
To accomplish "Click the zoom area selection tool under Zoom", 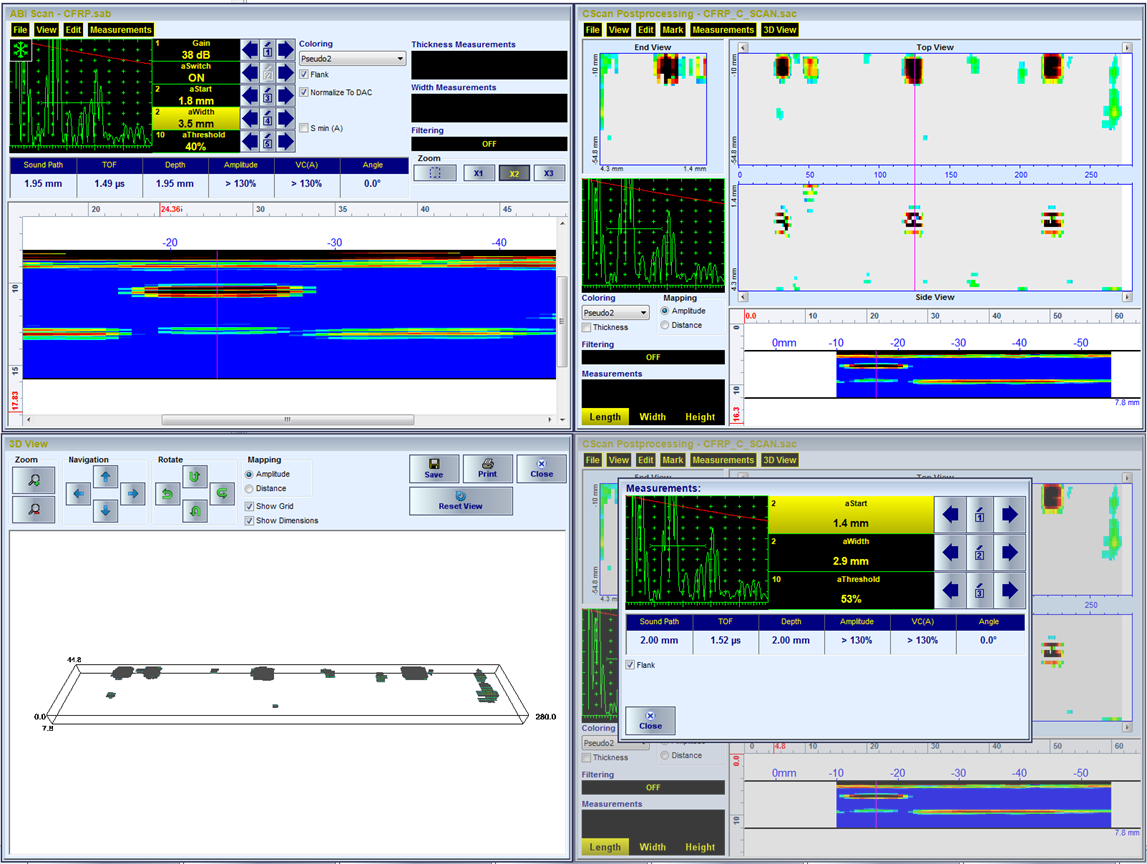I will (x=435, y=173).
